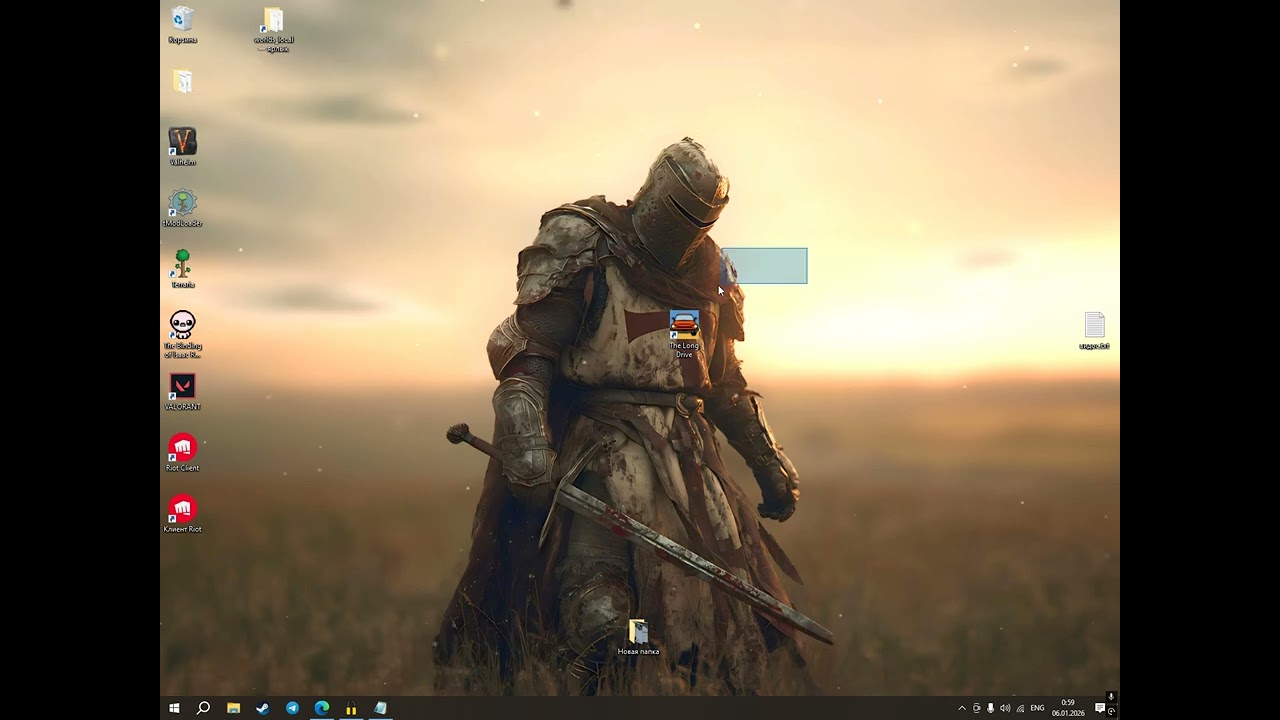Select the VALORANT desktop shortcut
Image resolution: width=1280 pixels, height=720 pixels.
pos(182,391)
